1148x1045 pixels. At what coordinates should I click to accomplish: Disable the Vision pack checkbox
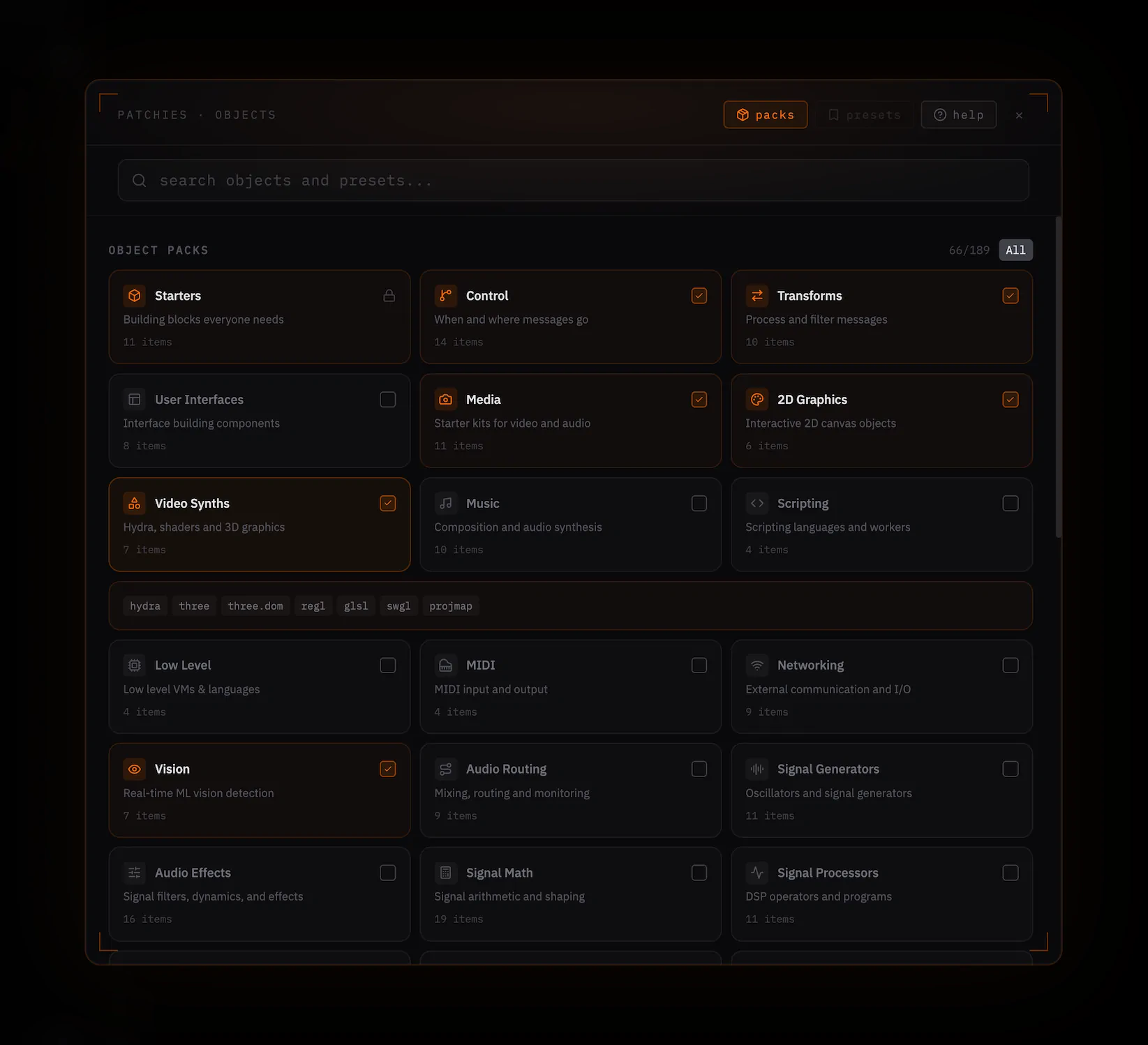click(x=387, y=769)
